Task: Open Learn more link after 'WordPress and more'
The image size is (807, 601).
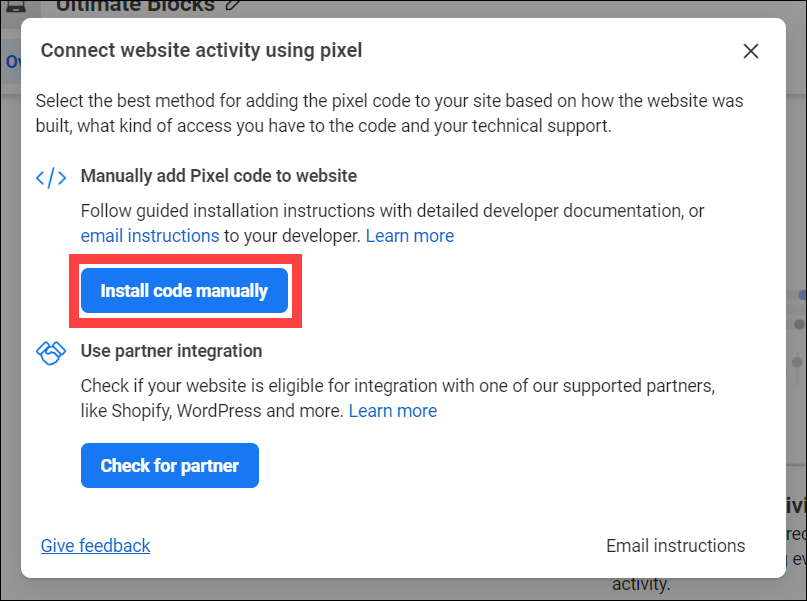Action: [393, 411]
